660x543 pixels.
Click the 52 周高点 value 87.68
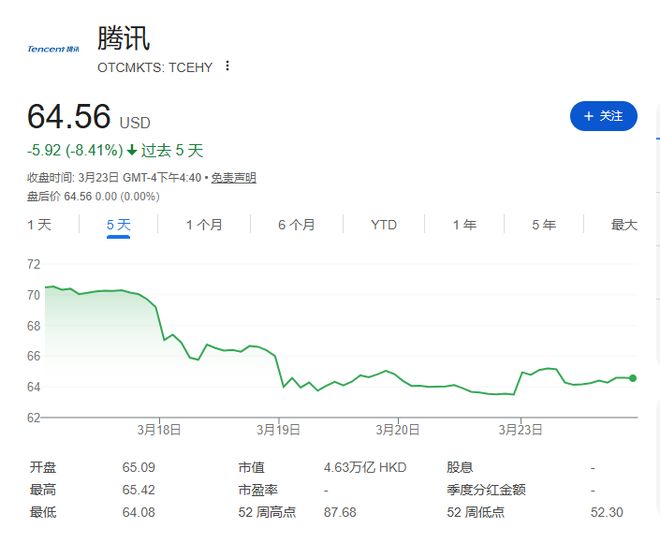[x=341, y=512]
